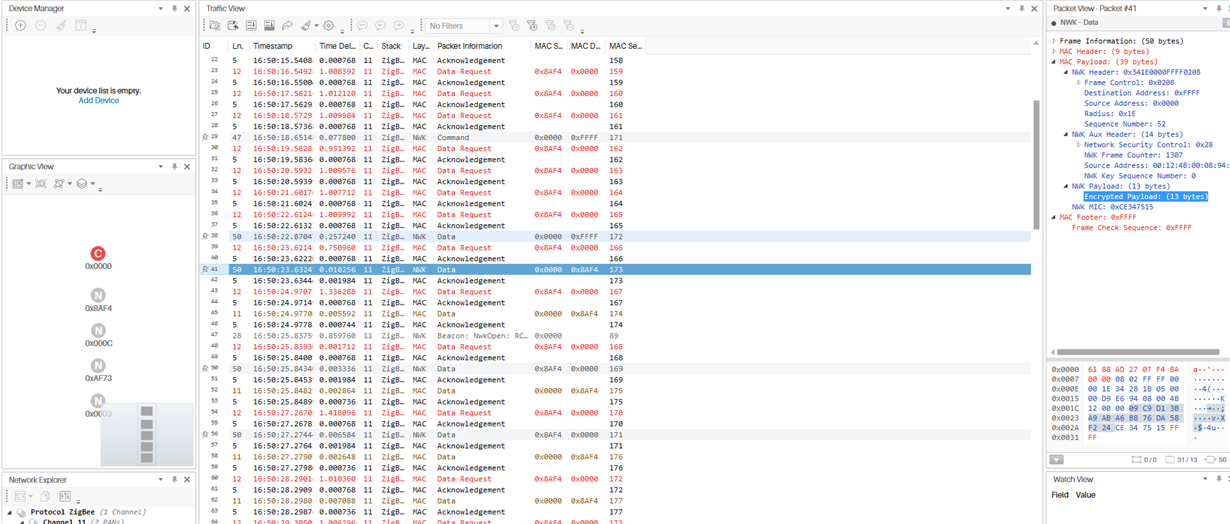Image resolution: width=1230 pixels, height=524 pixels.
Task: Click the next comment bubble icon
Action: coord(398,25)
